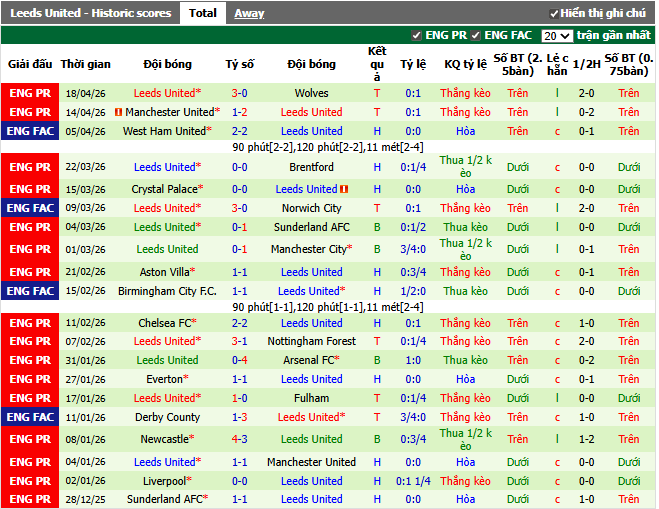Toggle the 'Hiển thị ghi chú' checkbox

pyautogui.click(x=554, y=14)
